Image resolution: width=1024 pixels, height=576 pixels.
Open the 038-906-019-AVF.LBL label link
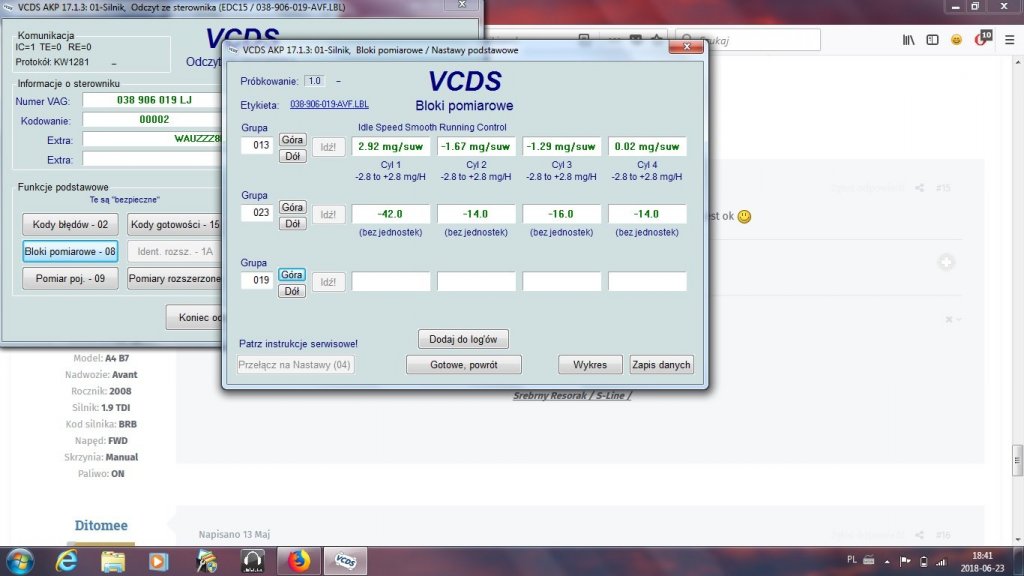pos(329,104)
